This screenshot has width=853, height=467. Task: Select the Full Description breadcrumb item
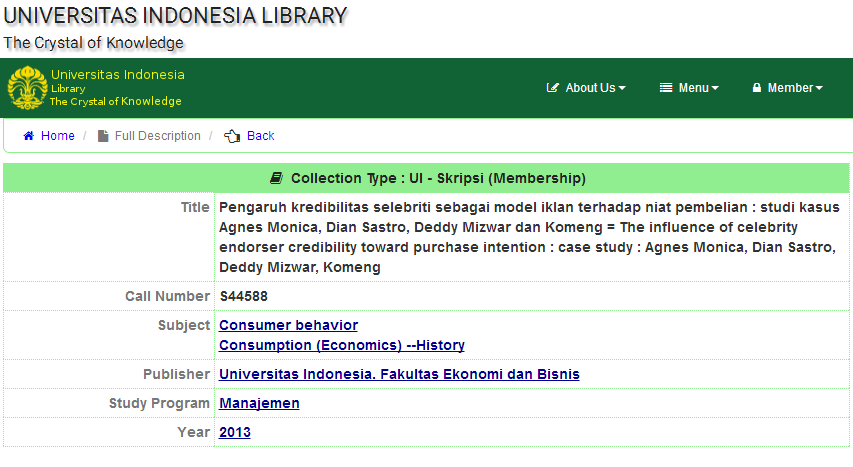157,136
